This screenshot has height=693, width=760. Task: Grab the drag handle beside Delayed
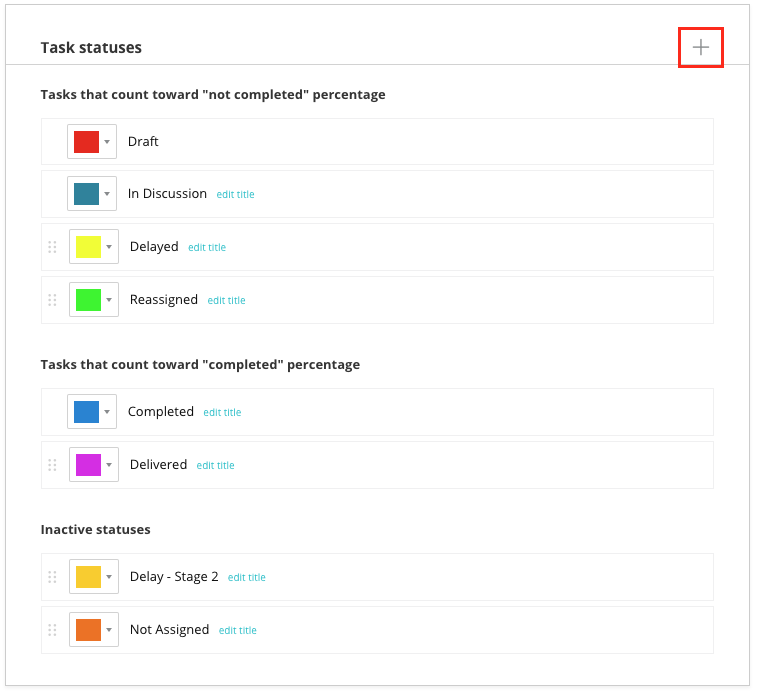pos(52,247)
